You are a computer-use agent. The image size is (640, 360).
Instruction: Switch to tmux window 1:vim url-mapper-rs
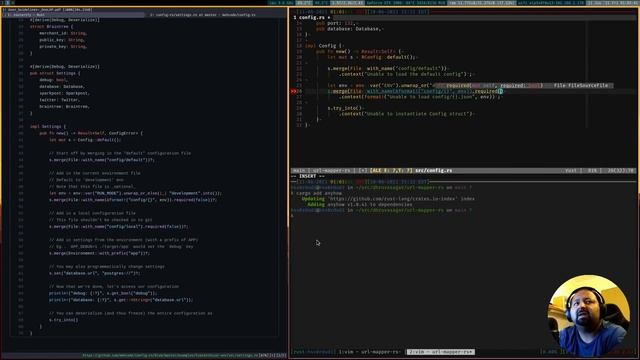point(369,352)
